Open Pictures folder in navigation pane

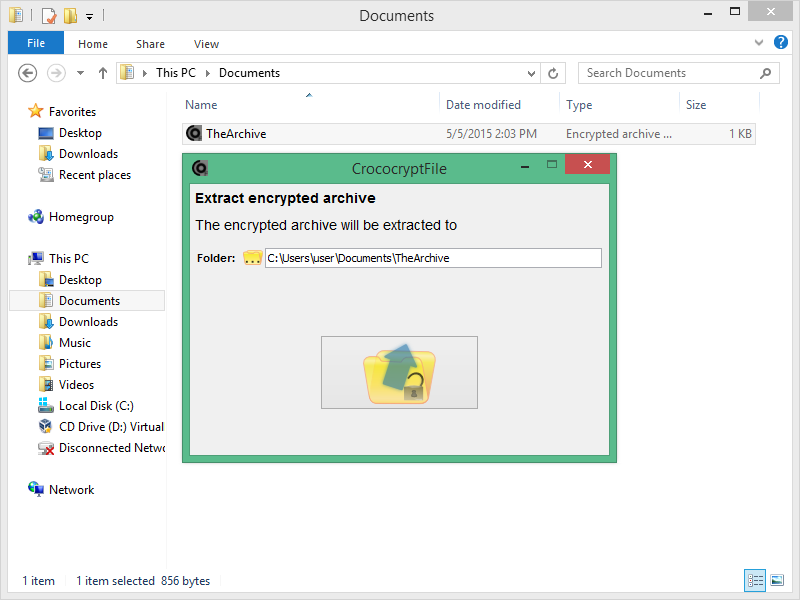pyautogui.click(x=80, y=364)
